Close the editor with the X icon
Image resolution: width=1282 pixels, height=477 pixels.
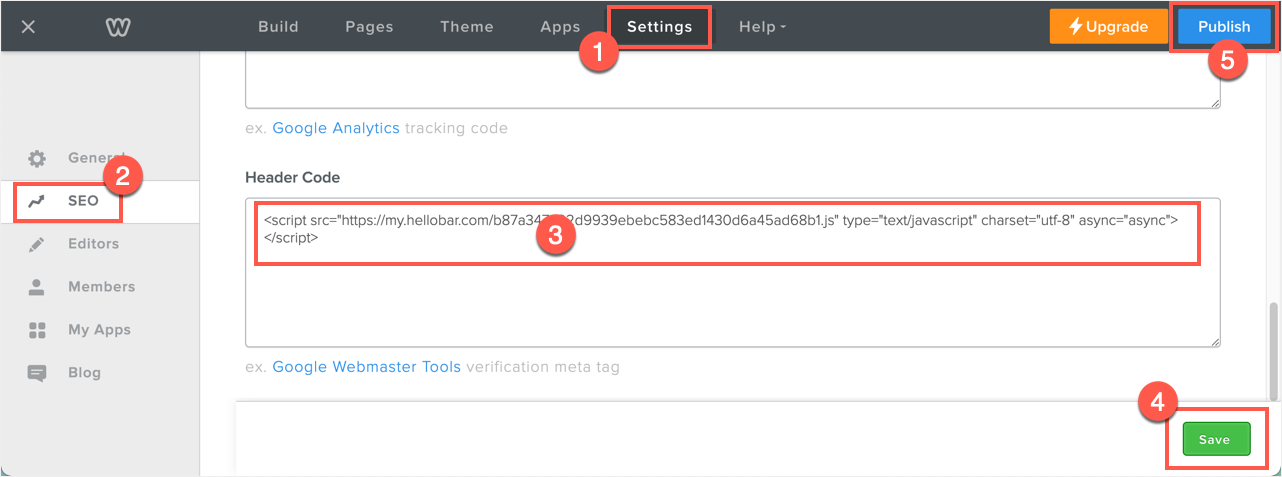coord(28,27)
